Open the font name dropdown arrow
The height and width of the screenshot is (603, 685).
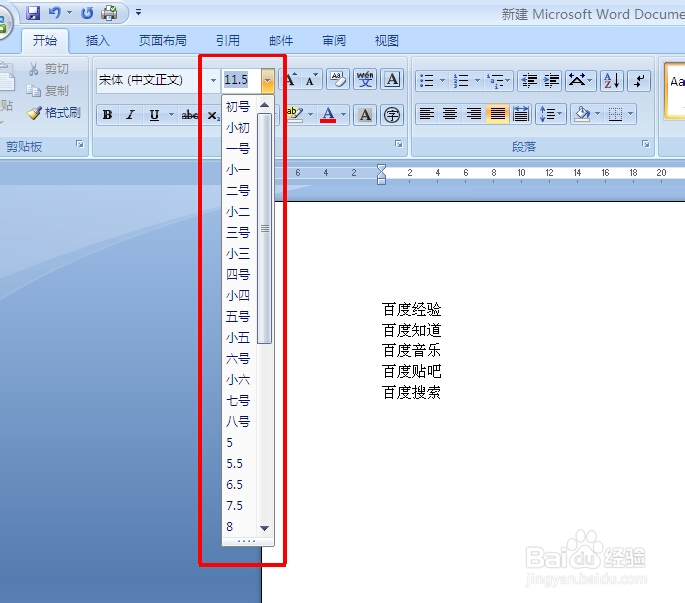pyautogui.click(x=213, y=80)
